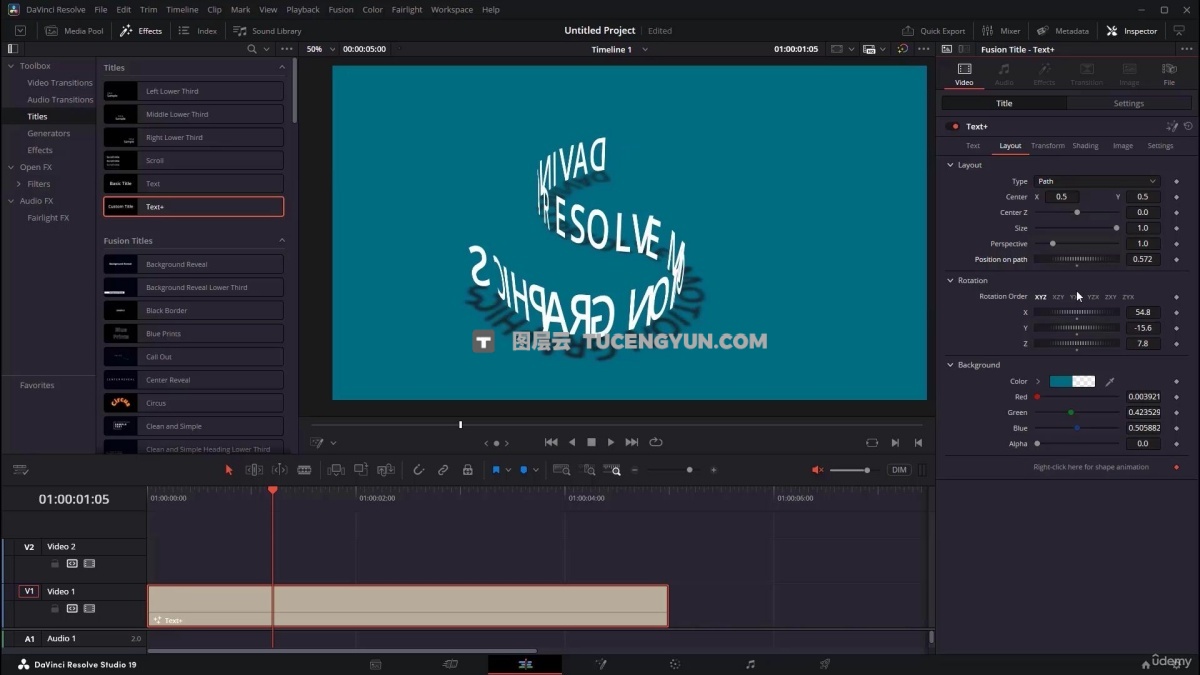Open the Metadata panel
1200x675 pixels.
(x=1063, y=31)
